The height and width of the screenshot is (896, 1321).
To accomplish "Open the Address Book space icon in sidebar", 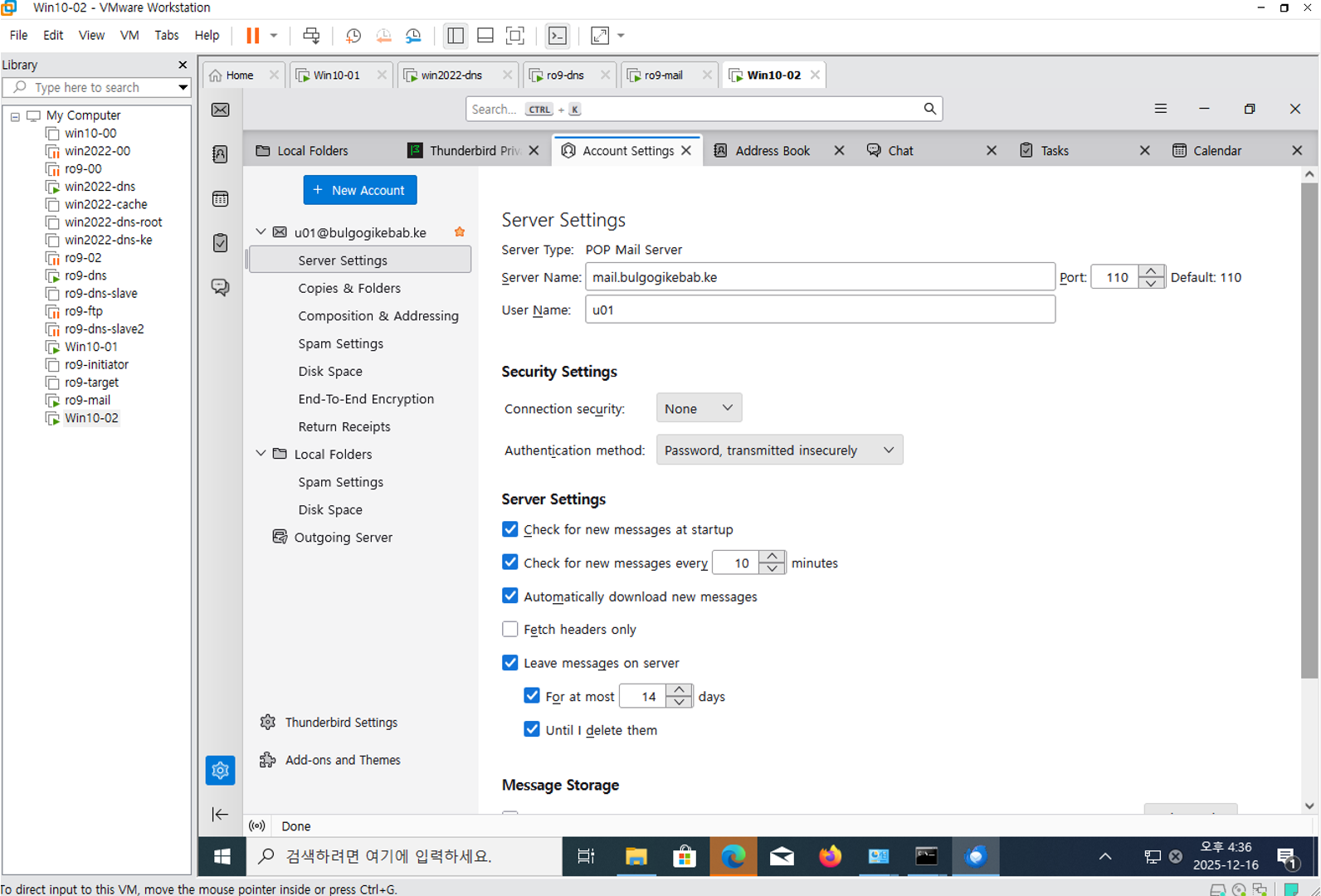I will click(x=220, y=154).
